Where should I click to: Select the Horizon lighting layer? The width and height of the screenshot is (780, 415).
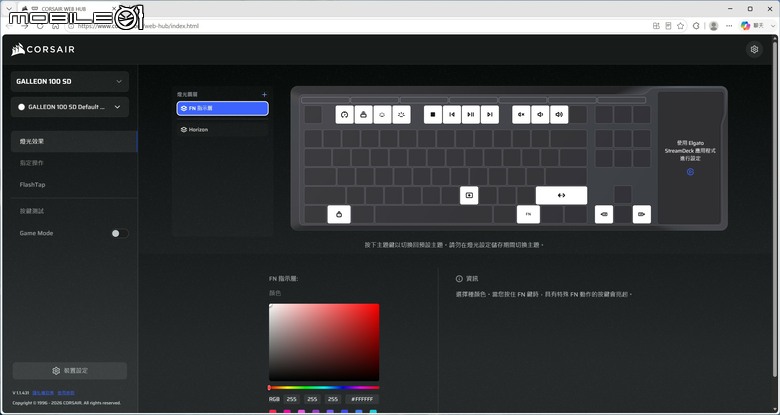(222, 129)
